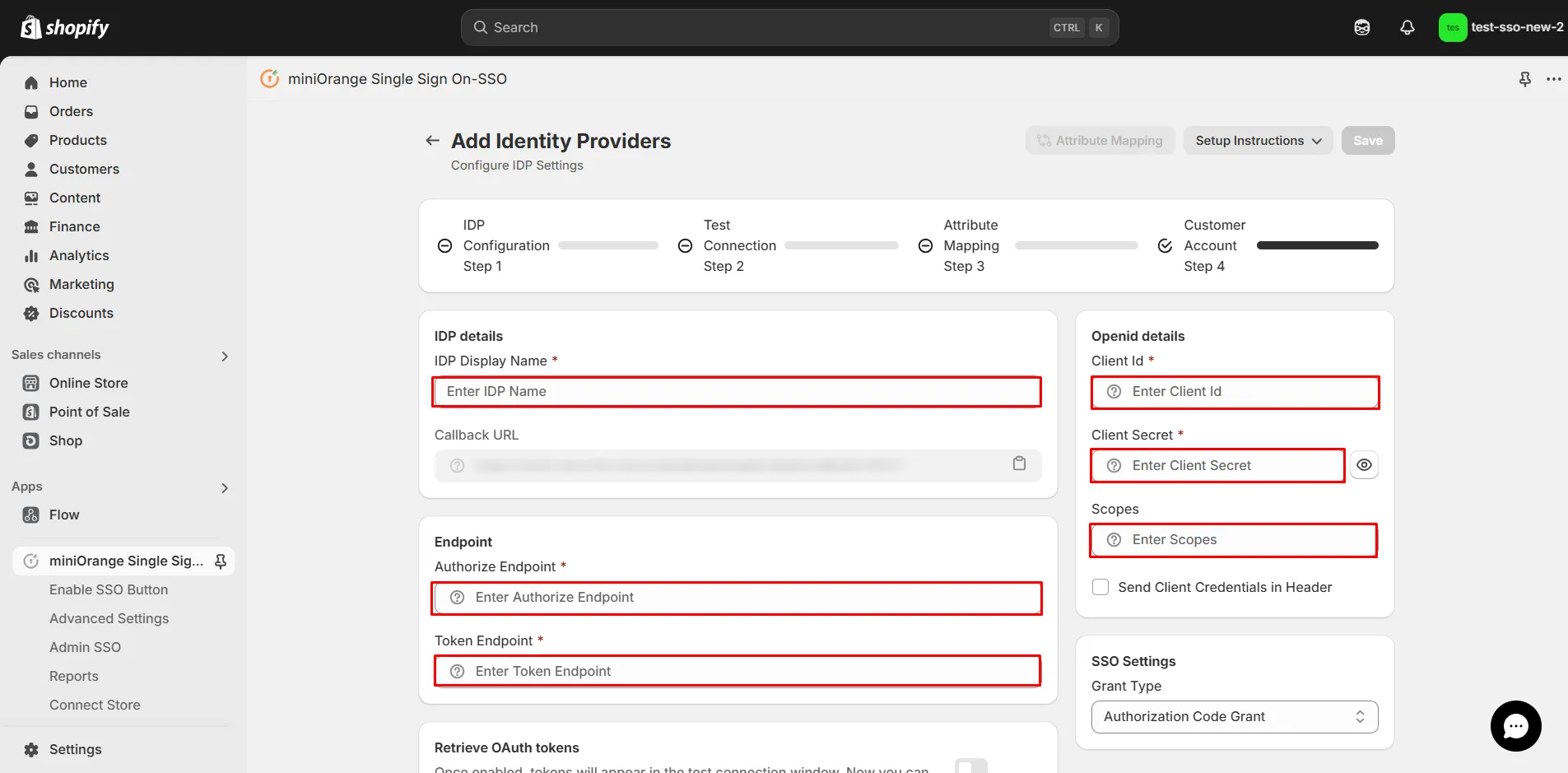
Task: Expand the Apps section
Action: click(x=225, y=487)
